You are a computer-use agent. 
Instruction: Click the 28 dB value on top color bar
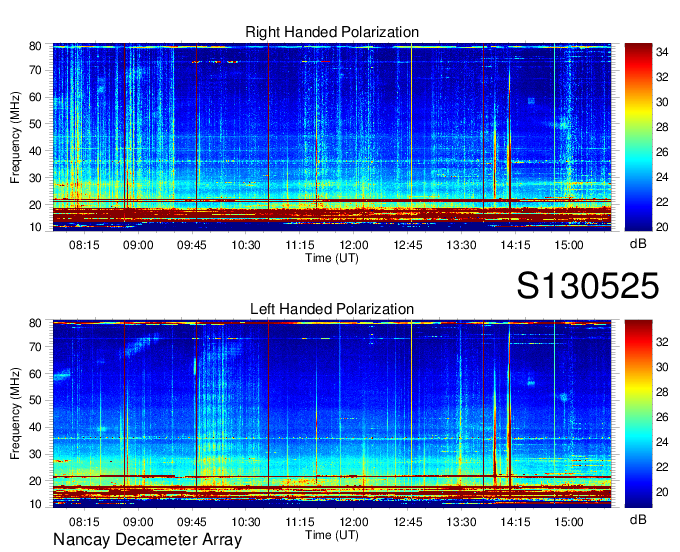click(662, 127)
